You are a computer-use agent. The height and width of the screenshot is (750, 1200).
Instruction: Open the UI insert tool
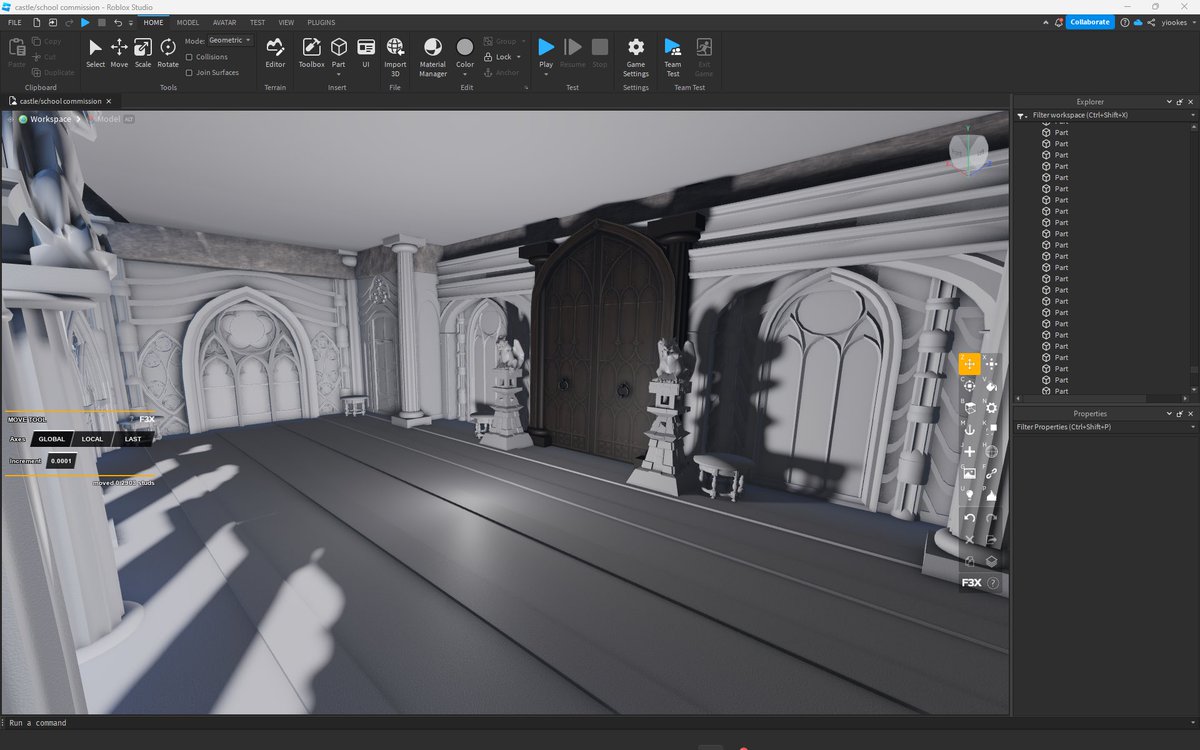click(x=366, y=54)
